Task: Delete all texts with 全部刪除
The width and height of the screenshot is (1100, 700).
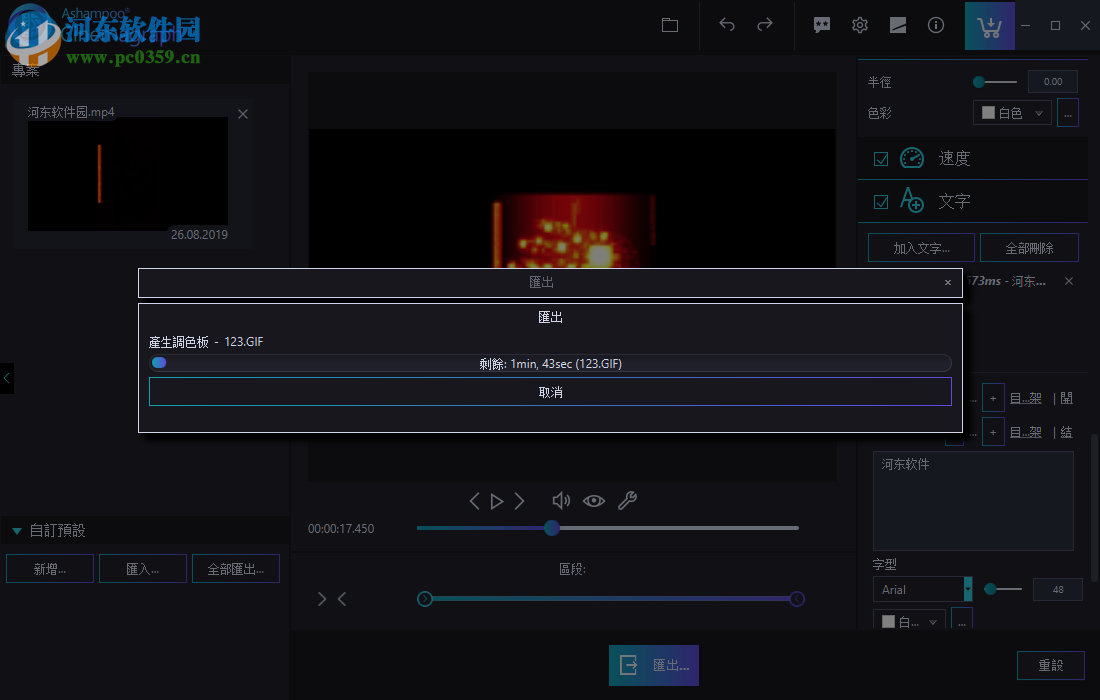Action: pos(1029,248)
